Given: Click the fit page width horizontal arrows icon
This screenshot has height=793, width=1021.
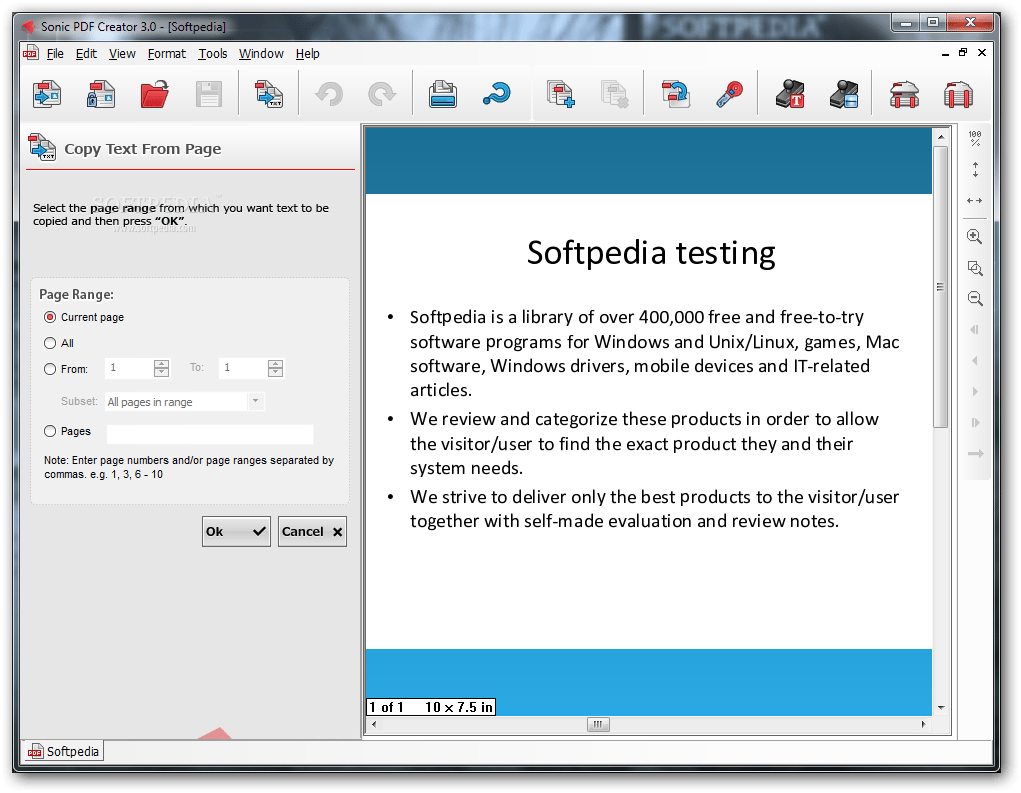Looking at the screenshot, I should coord(975,201).
